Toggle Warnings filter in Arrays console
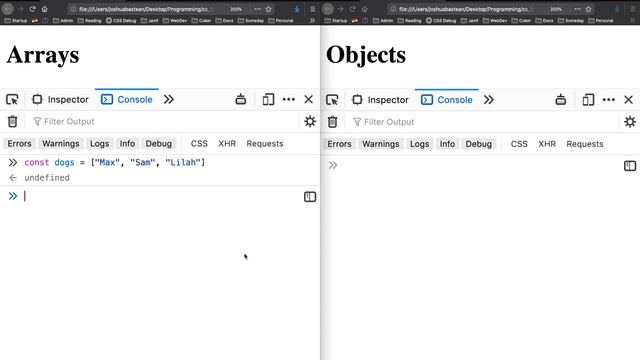Image resolution: width=640 pixels, height=360 pixels. (61, 144)
